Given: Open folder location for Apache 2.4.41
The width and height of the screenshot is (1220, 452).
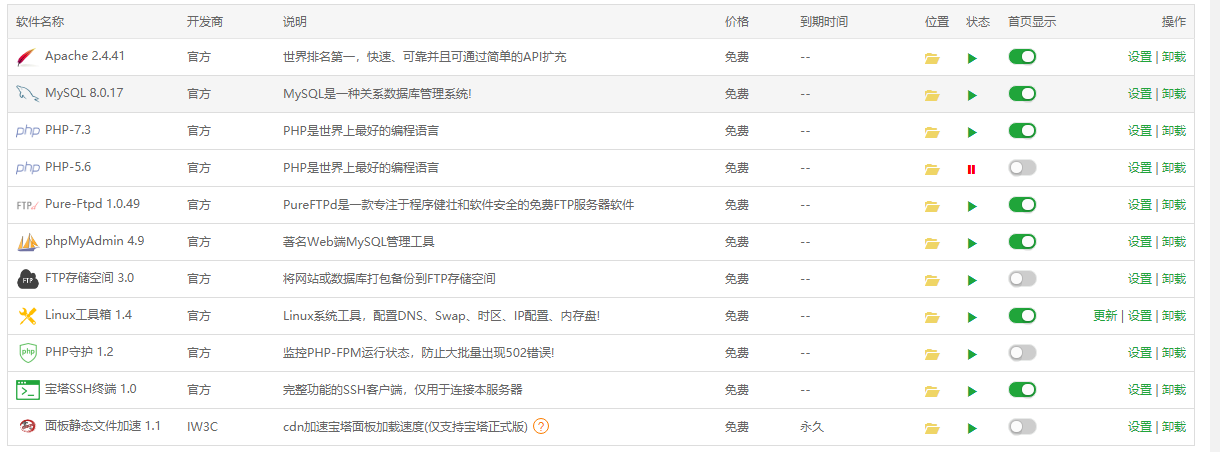Looking at the screenshot, I should coord(932,59).
